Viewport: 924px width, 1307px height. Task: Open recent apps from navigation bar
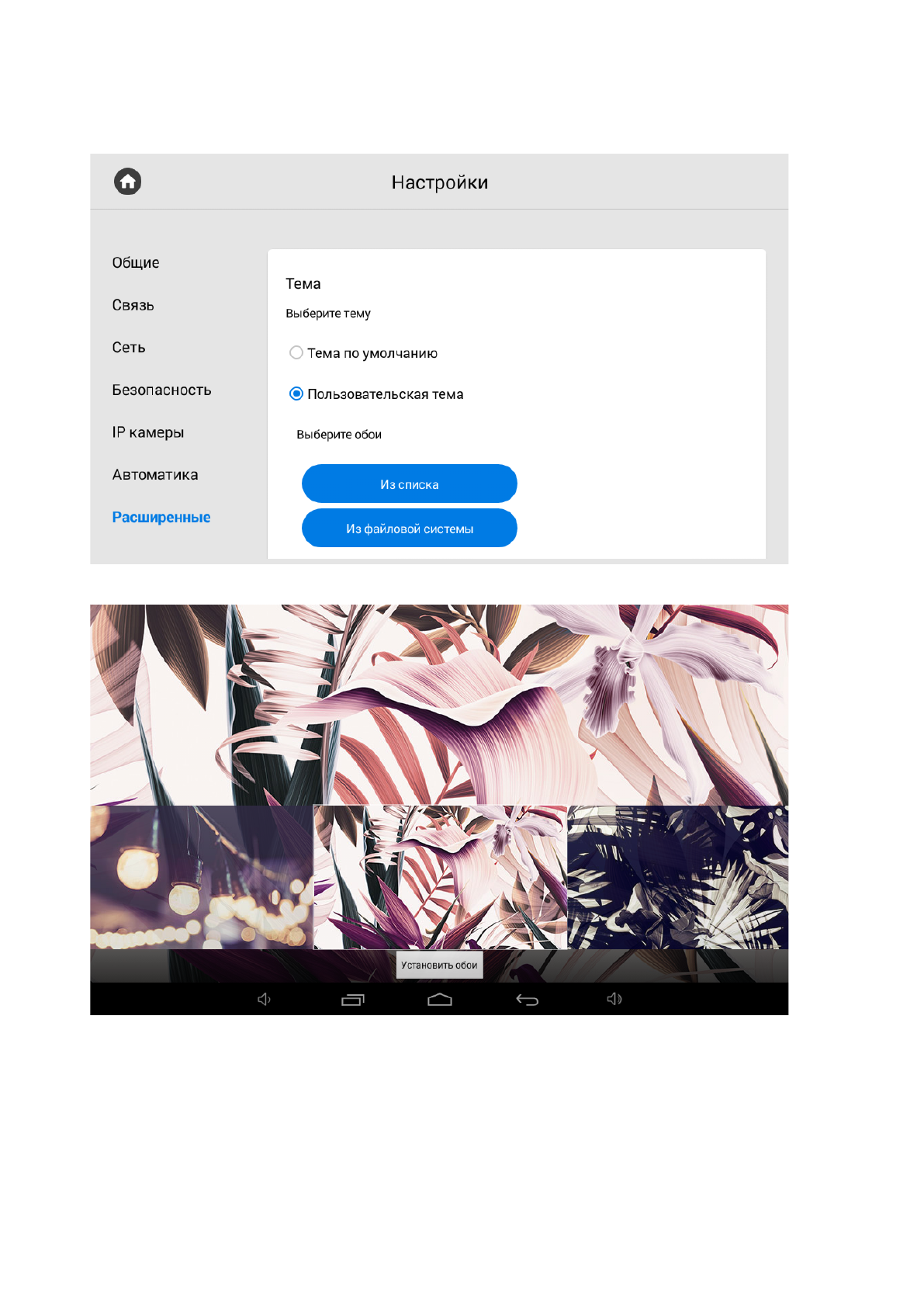tap(353, 1000)
